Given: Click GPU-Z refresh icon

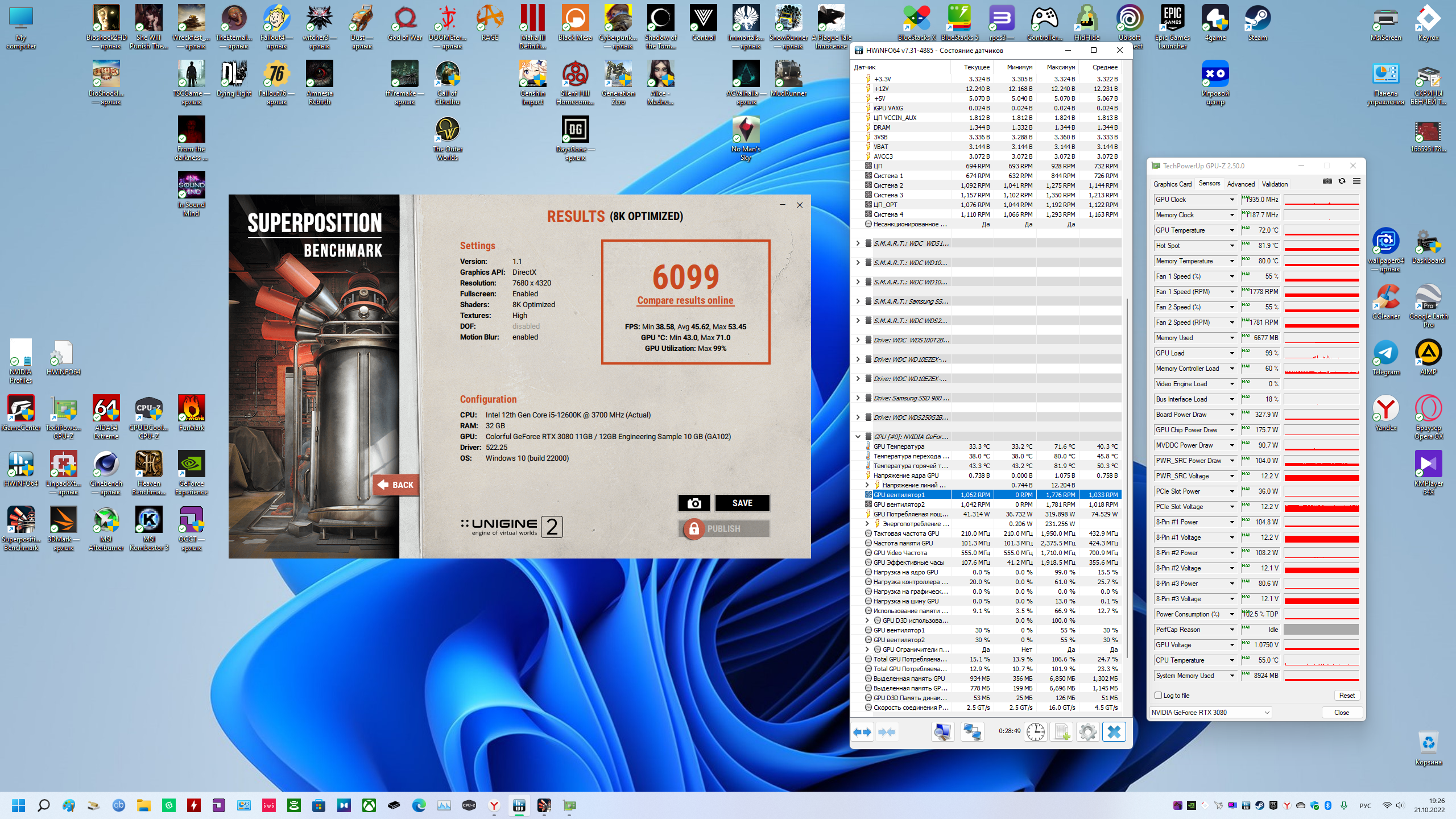Looking at the screenshot, I should point(1342,181).
